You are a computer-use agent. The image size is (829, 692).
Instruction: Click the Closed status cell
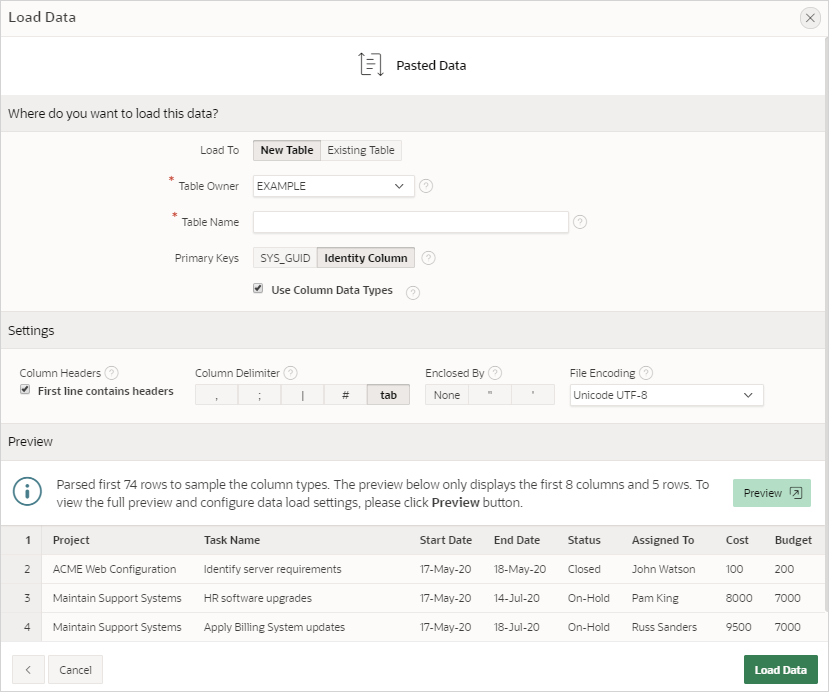pos(584,569)
